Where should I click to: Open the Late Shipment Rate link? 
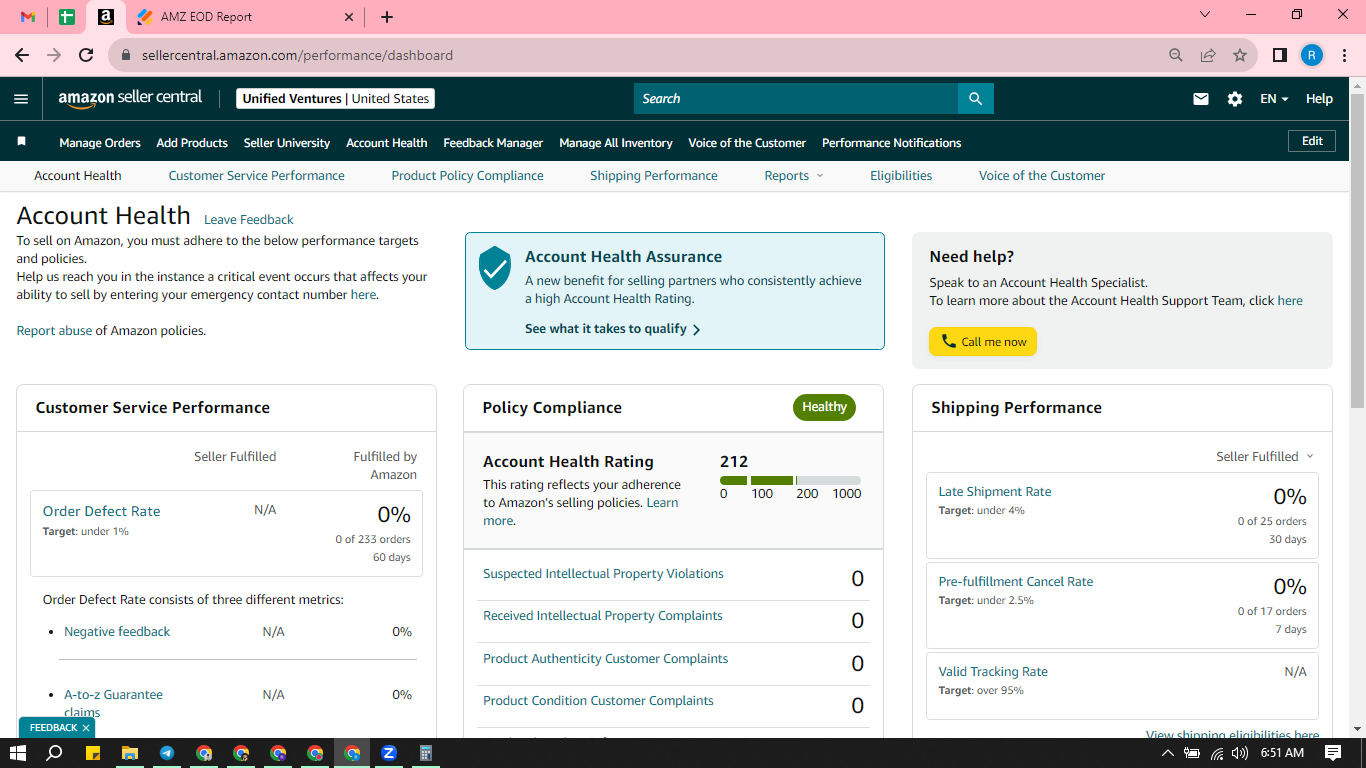[995, 491]
